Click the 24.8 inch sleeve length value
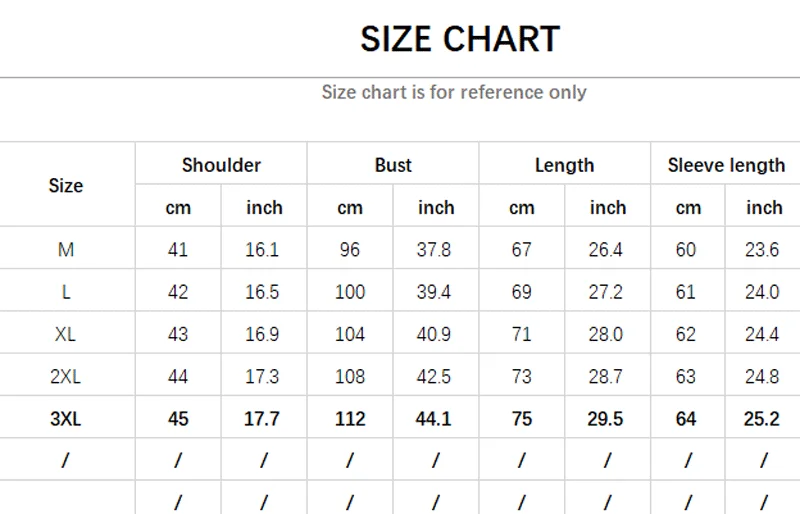The image size is (800, 514). (x=762, y=377)
